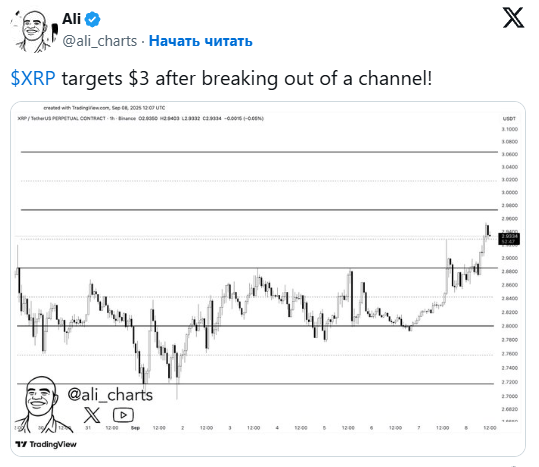
Task: Click the blue verified badge
Action: click(x=92, y=19)
